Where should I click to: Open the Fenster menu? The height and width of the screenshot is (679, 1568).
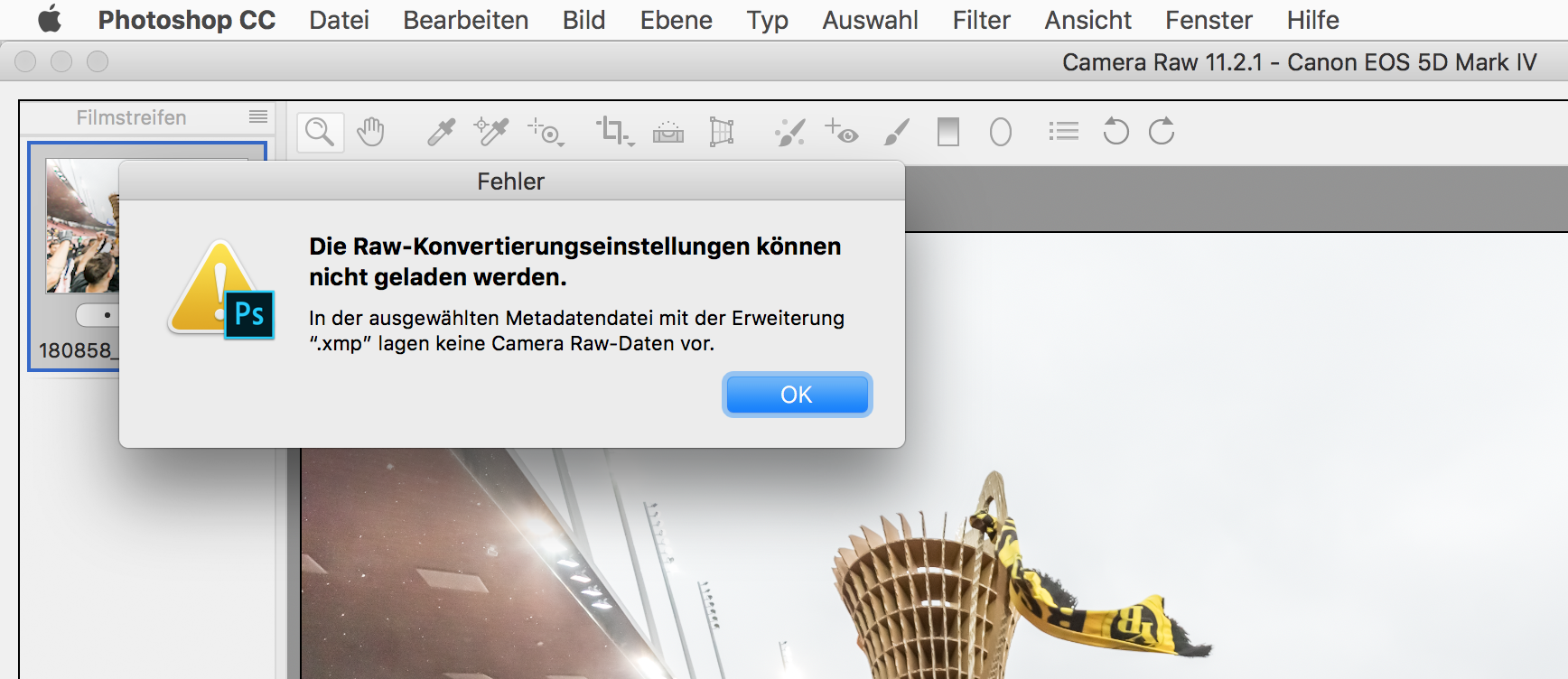tap(1209, 20)
